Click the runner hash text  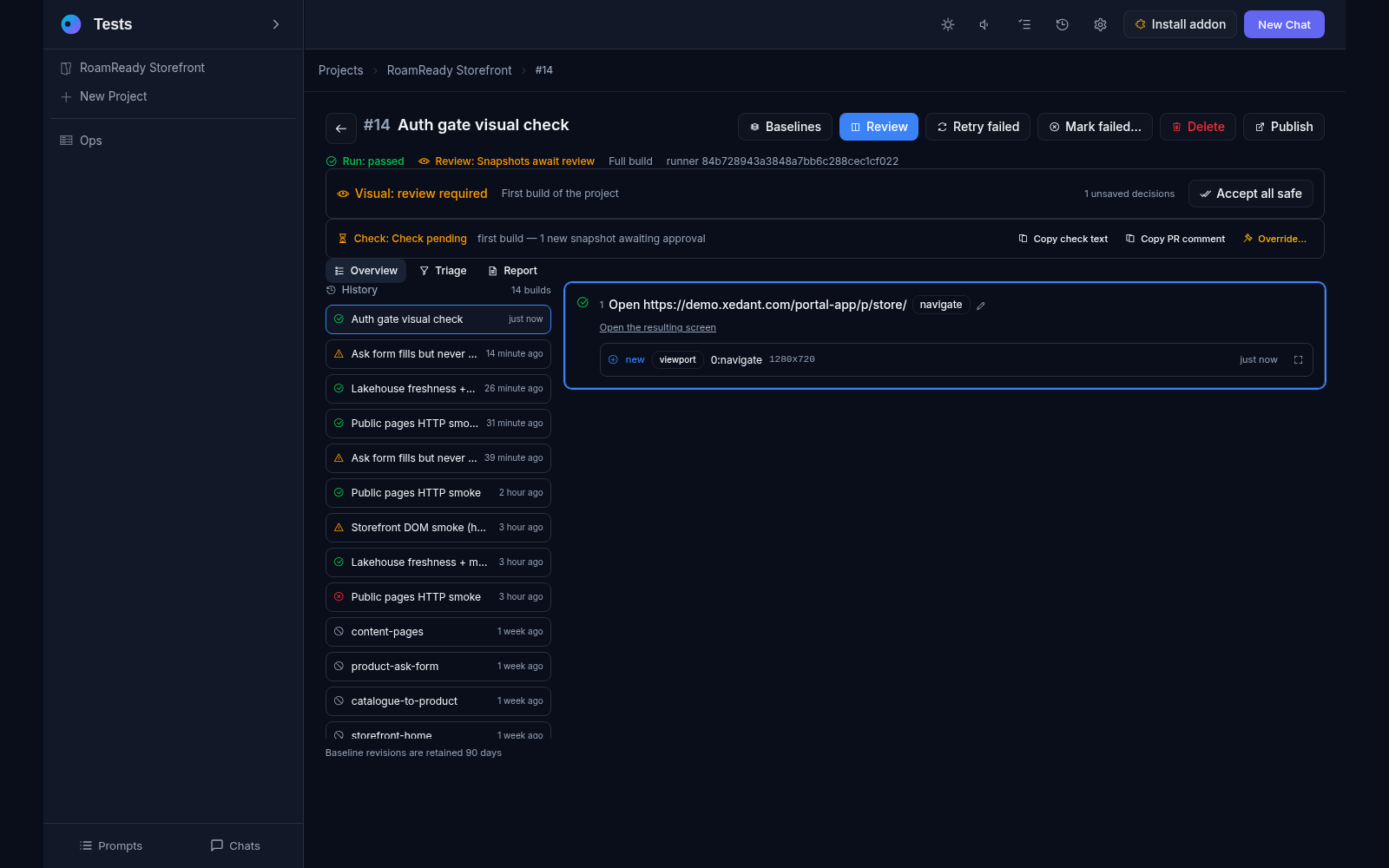(782, 161)
